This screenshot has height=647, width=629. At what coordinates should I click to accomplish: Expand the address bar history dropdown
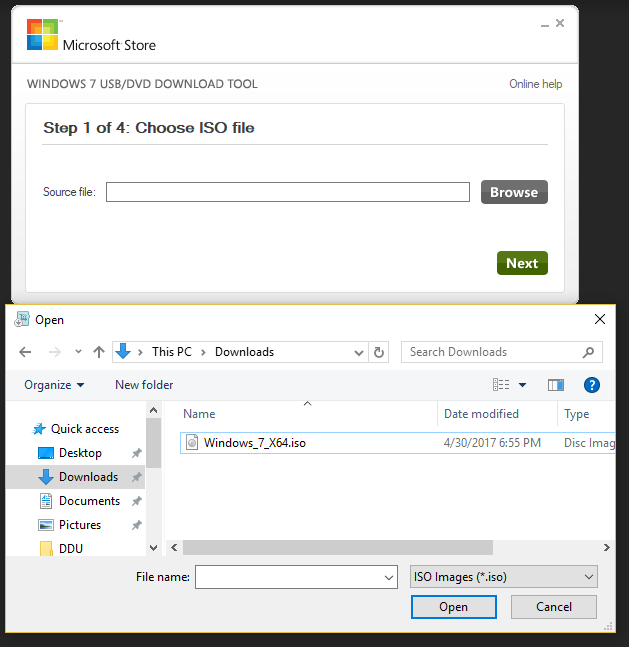coord(359,352)
